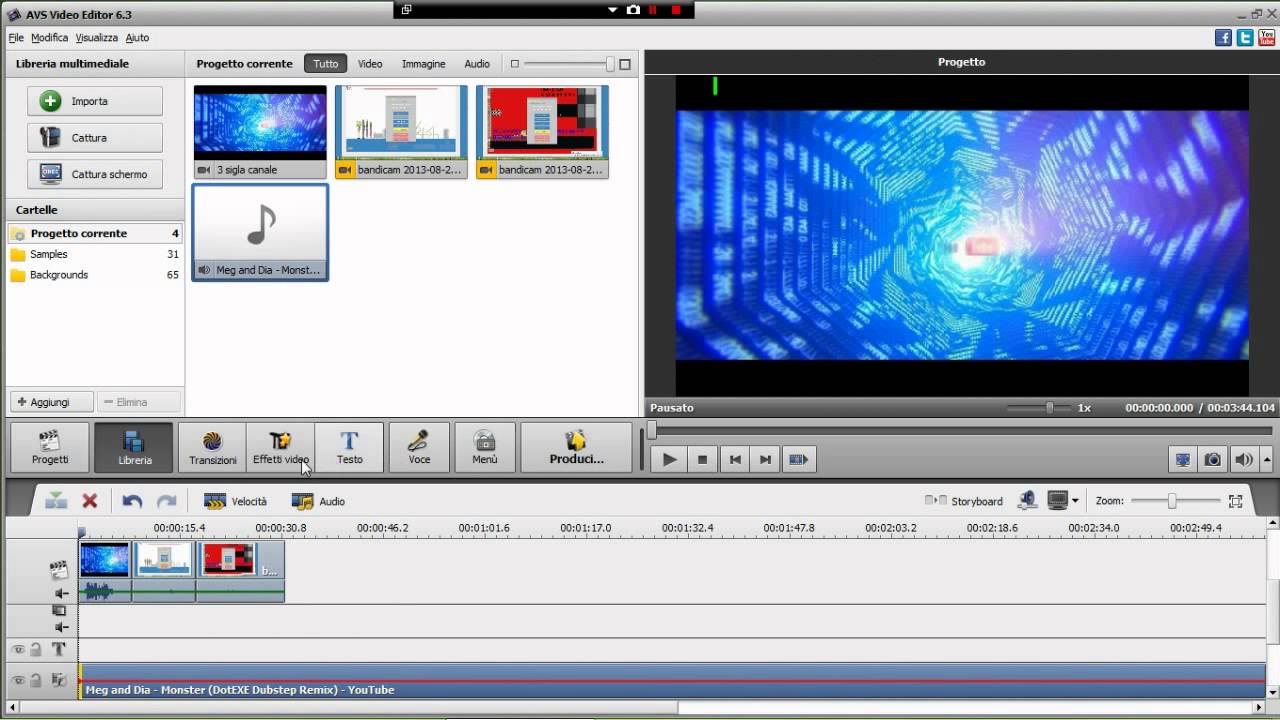Switch to Storyboard view

click(964, 501)
